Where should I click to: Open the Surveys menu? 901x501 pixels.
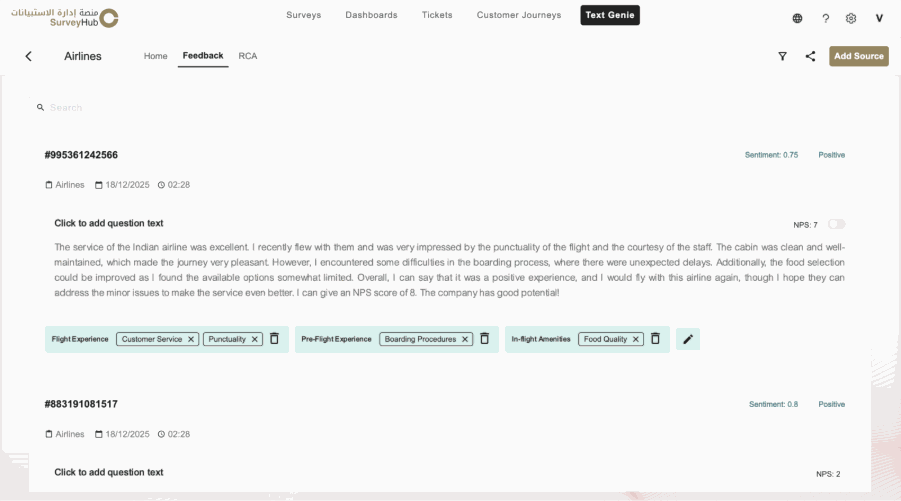coord(303,15)
